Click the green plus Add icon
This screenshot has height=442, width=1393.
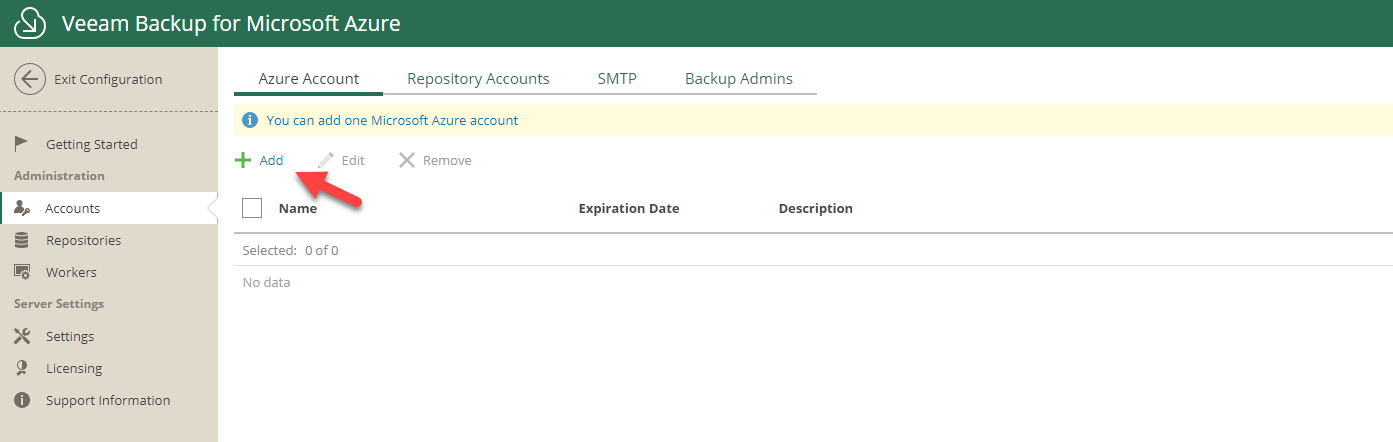click(x=243, y=160)
